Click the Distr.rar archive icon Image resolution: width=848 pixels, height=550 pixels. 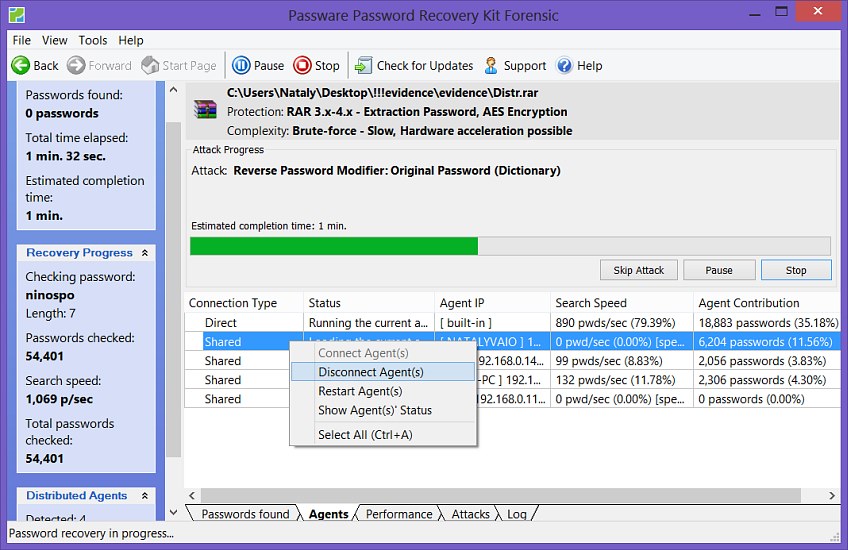(206, 111)
